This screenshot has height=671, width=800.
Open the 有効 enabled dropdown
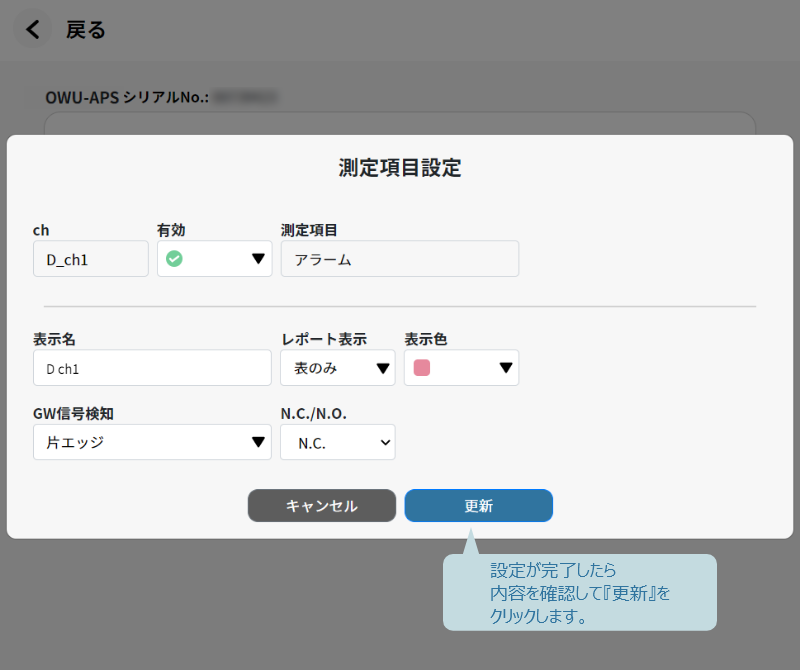215,259
